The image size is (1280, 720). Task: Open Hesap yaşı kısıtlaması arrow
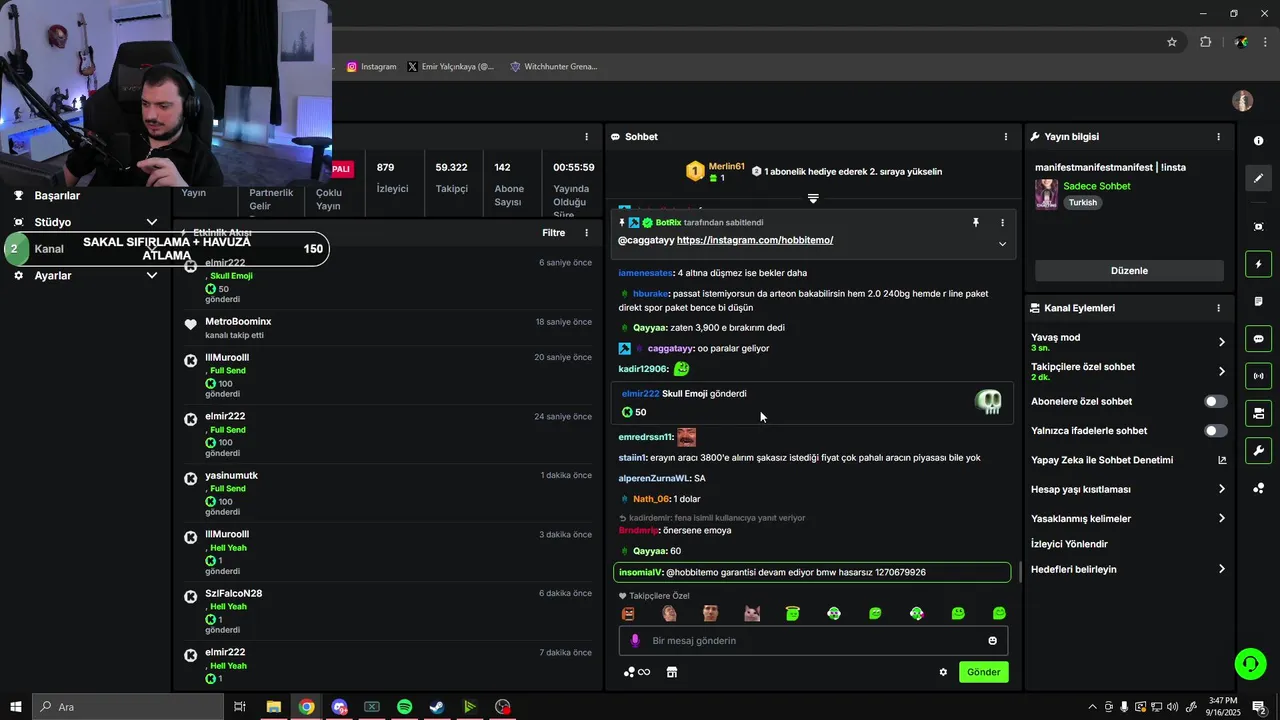click(1221, 490)
